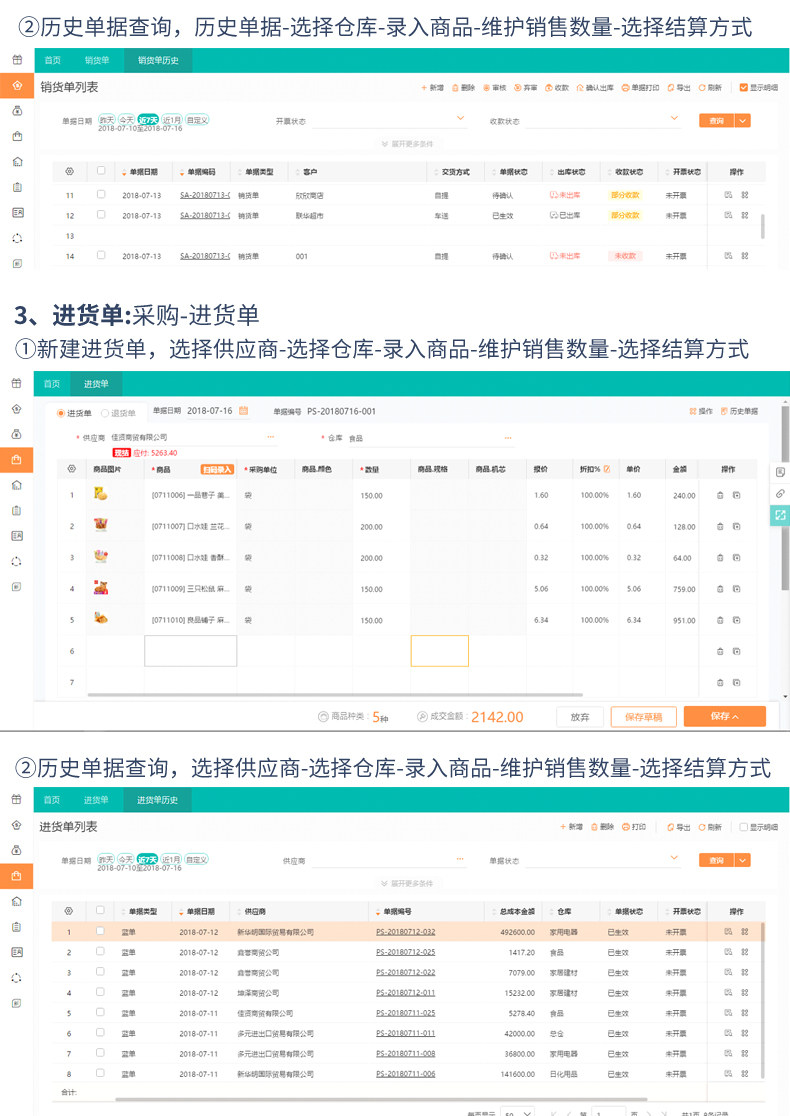Open 单据状态 filter dropdown in 进货单列表

click(x=673, y=858)
